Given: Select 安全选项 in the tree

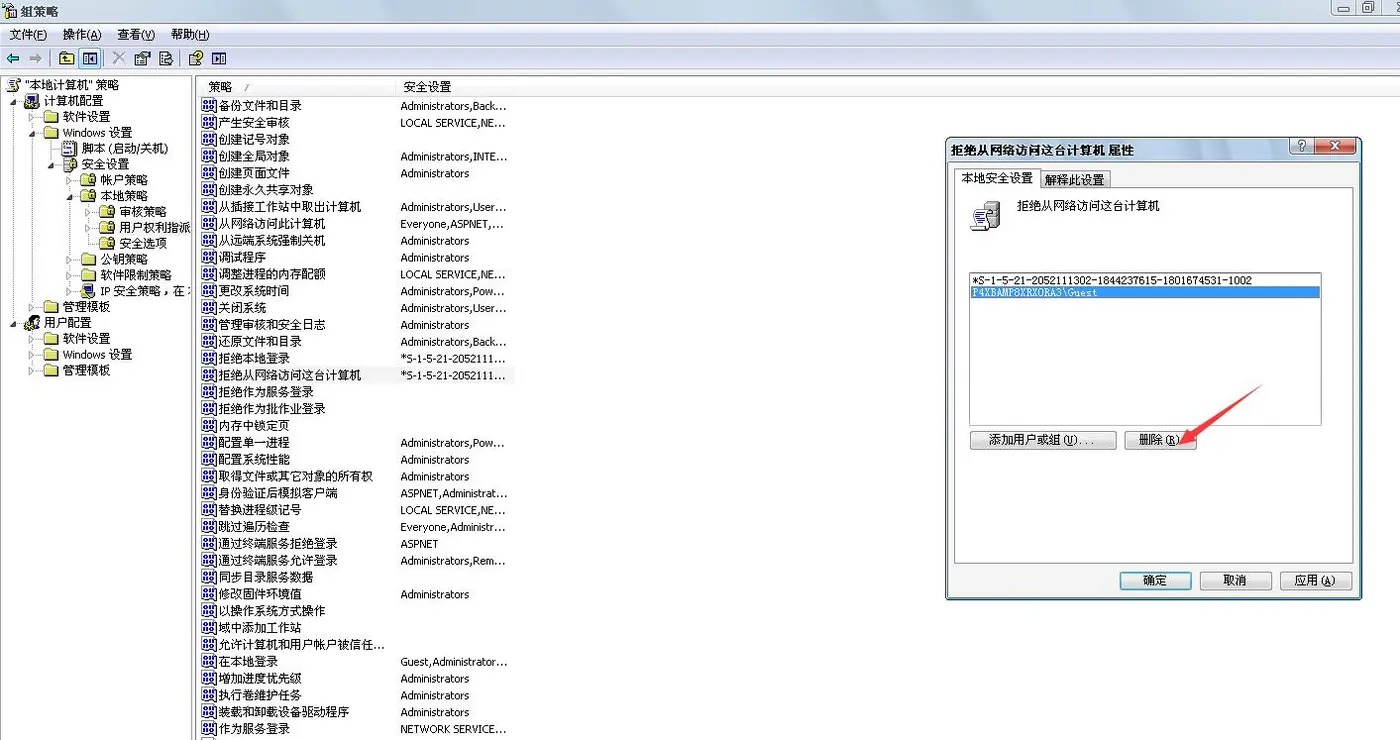Looking at the screenshot, I should pos(143,243).
